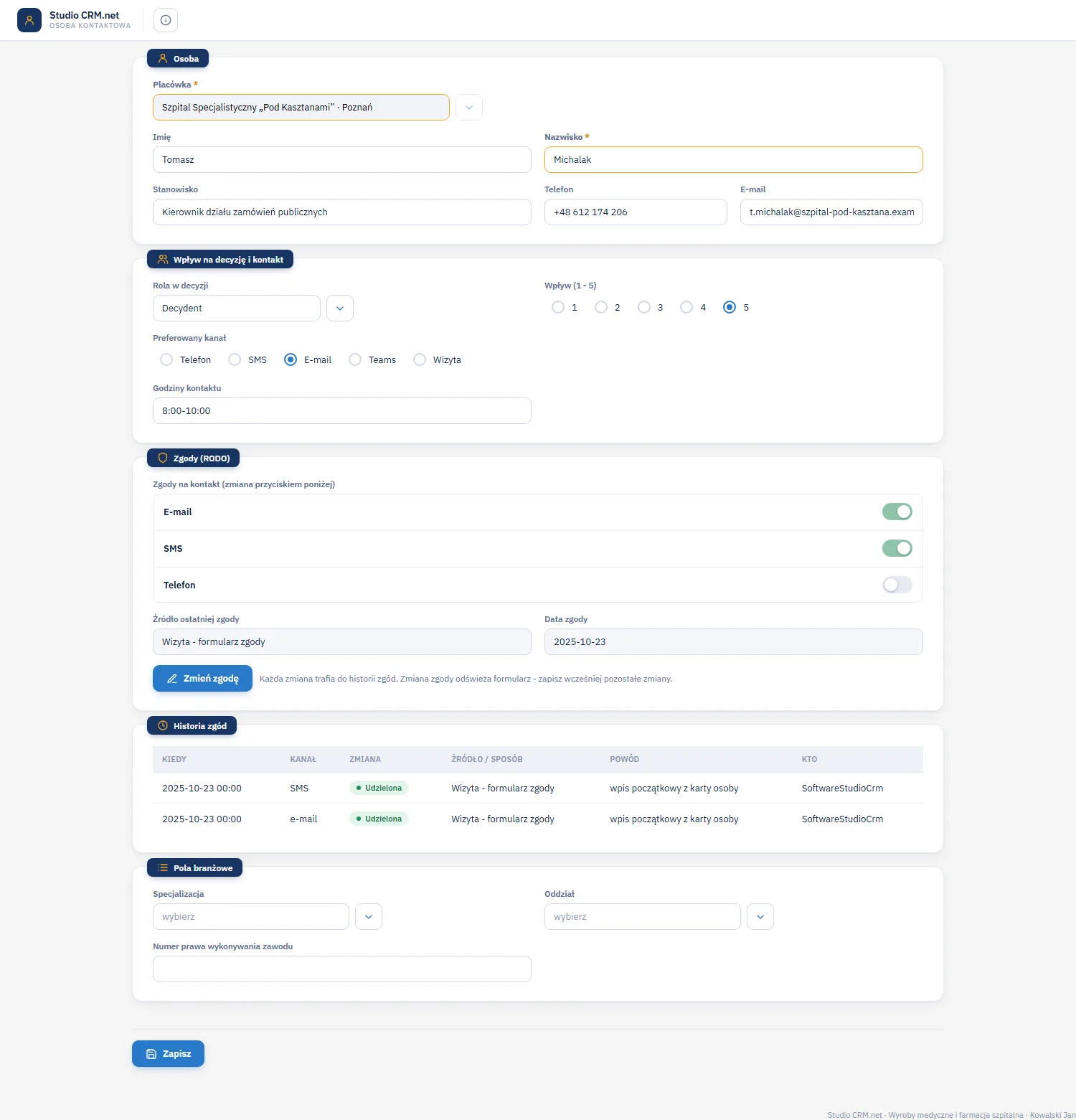Click the Specjalizacja combo field
Screen dimensions: 1076x1120
[251, 917]
